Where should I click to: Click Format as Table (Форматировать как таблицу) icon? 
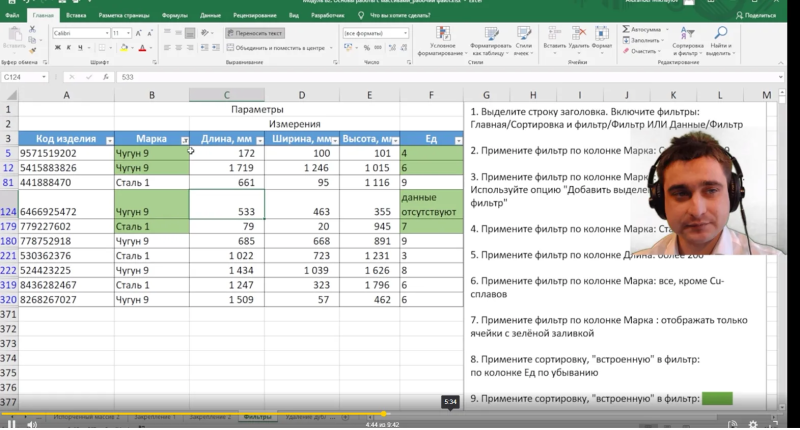coord(491,41)
